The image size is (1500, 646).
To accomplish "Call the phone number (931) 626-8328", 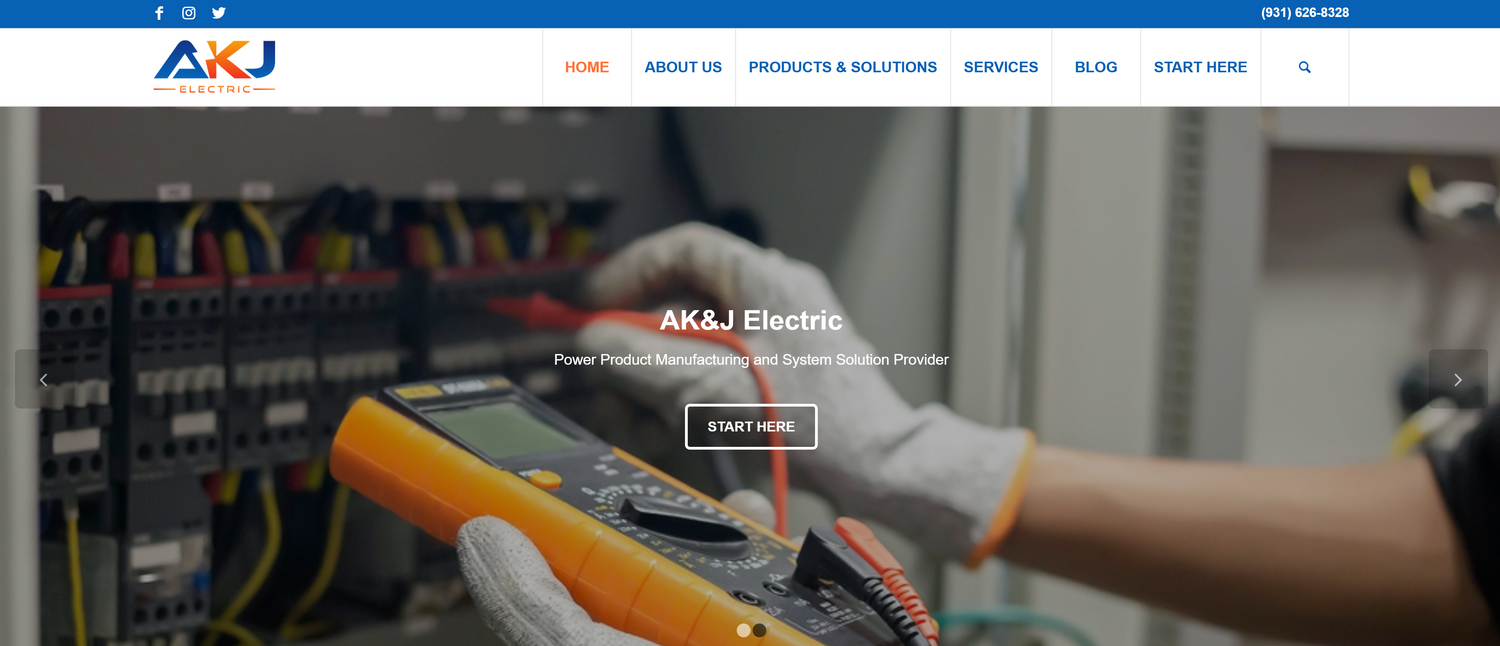I will pos(1305,13).
